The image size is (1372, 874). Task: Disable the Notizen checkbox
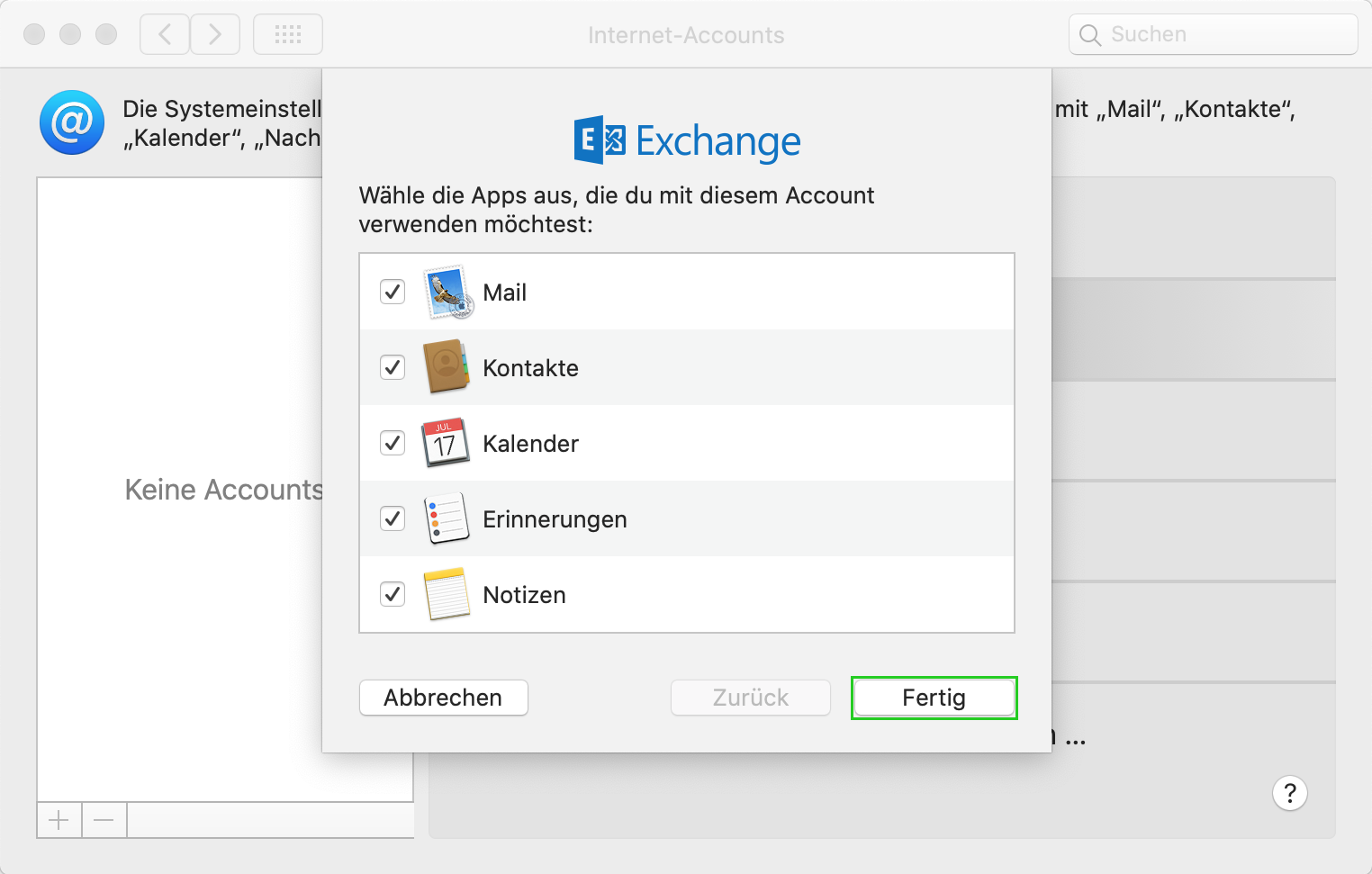pos(393,594)
